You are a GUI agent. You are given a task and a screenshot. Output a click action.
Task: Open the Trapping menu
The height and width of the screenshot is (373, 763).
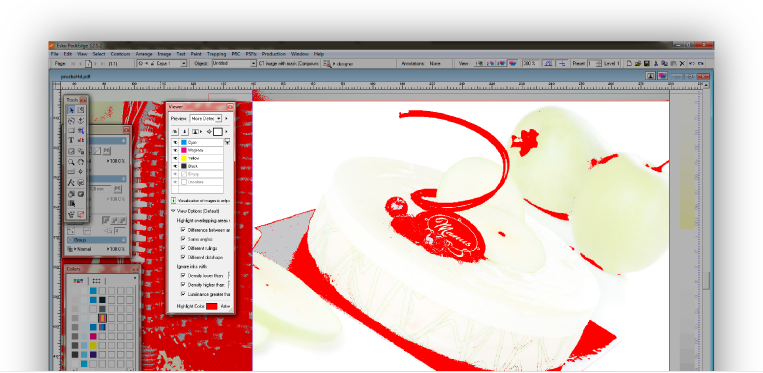point(217,54)
